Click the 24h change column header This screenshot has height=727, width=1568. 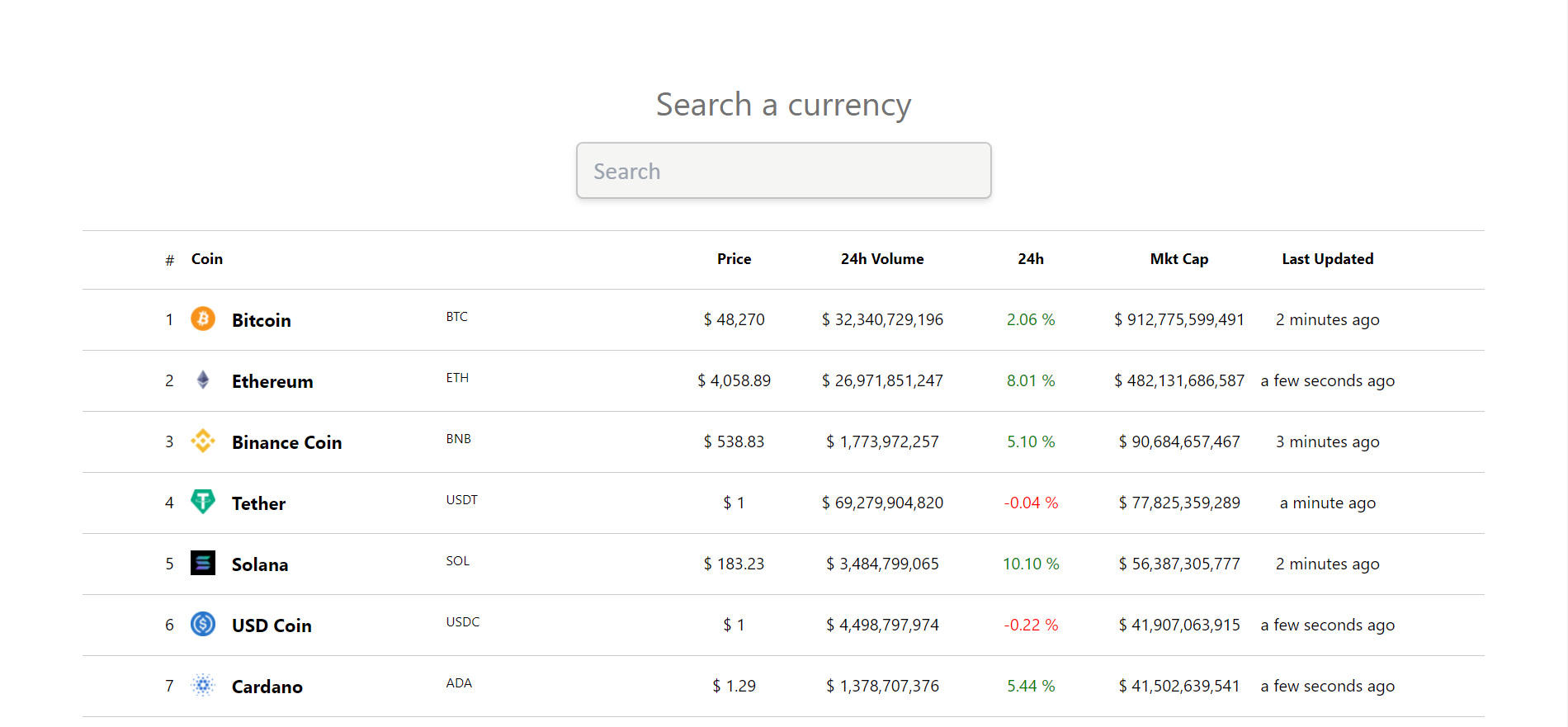coord(1031,259)
